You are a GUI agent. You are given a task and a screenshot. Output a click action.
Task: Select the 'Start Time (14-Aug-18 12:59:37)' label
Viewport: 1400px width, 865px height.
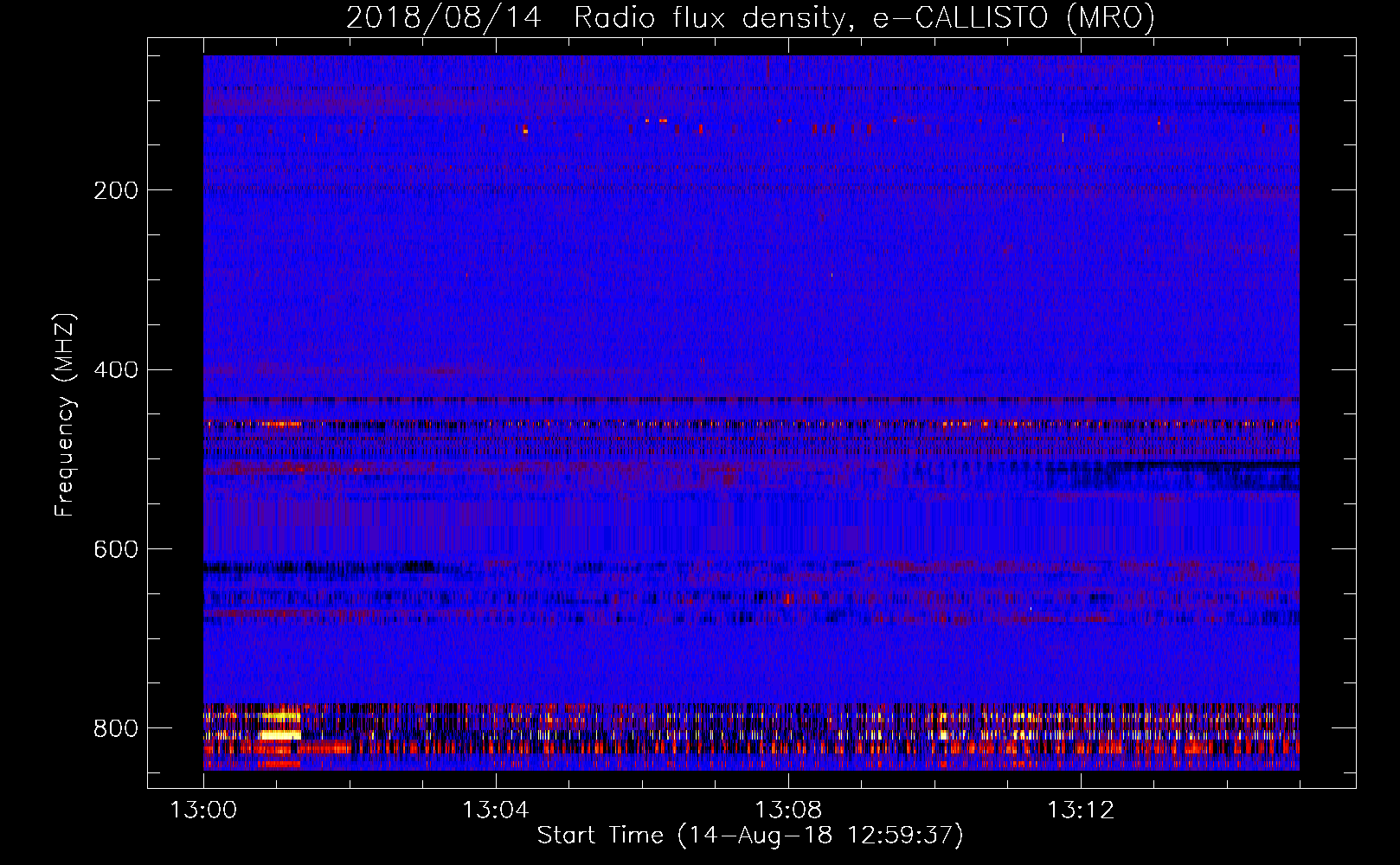pyautogui.click(x=750, y=836)
